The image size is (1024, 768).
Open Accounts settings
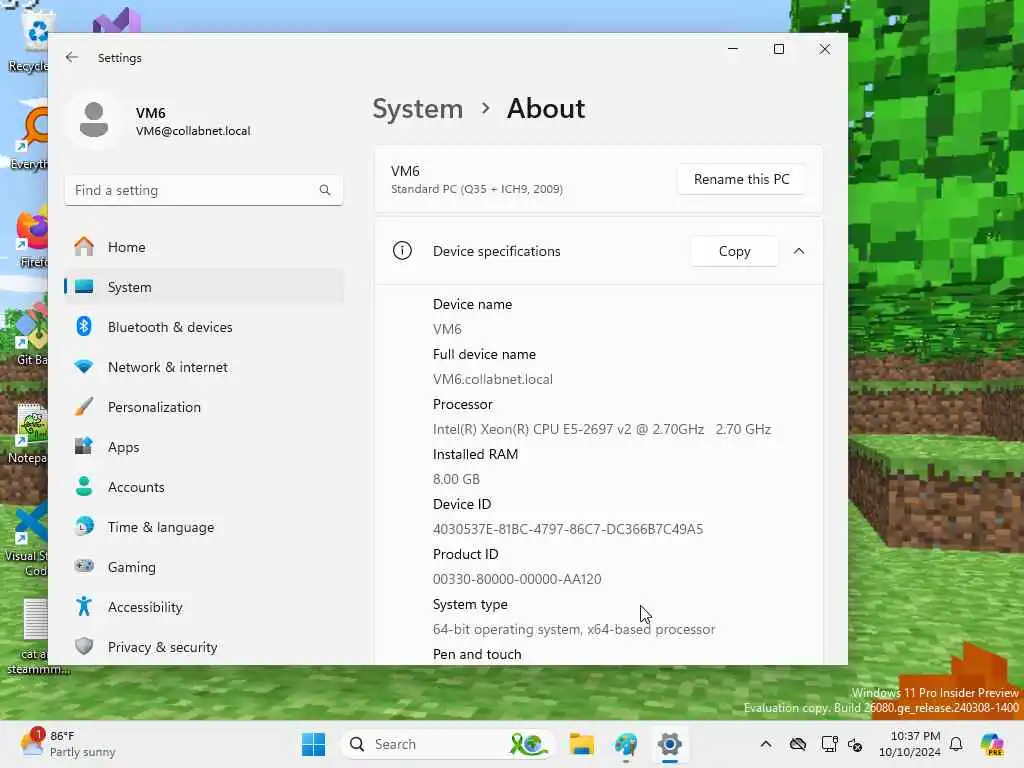(x=204, y=487)
